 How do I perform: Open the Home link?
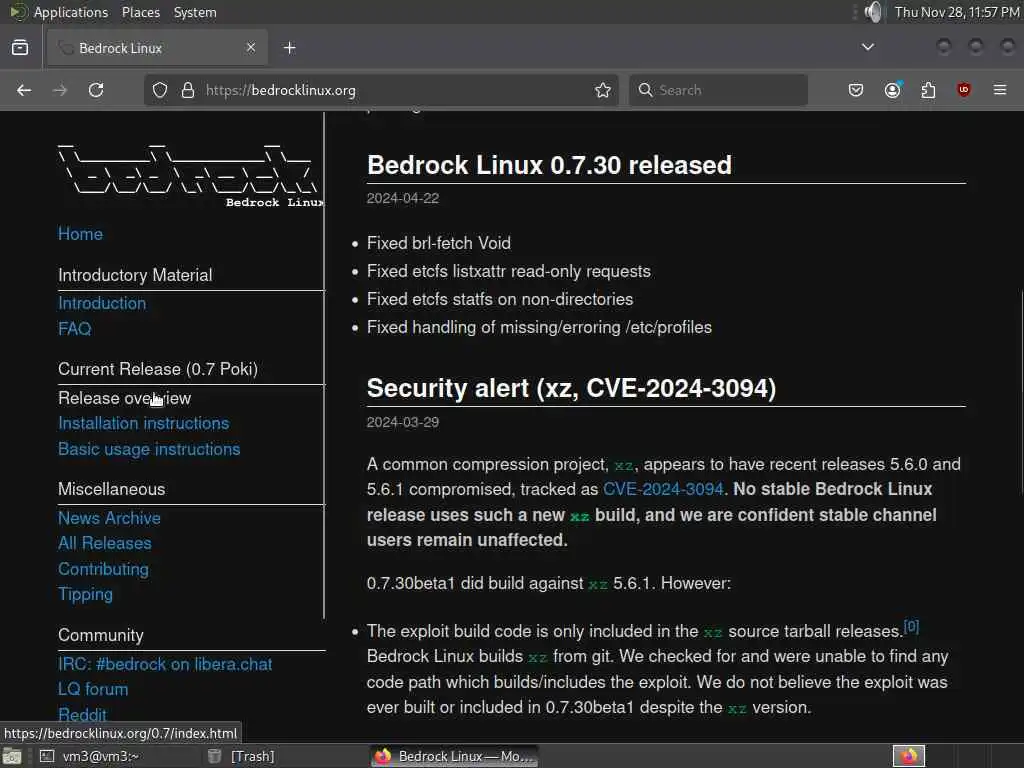click(80, 234)
